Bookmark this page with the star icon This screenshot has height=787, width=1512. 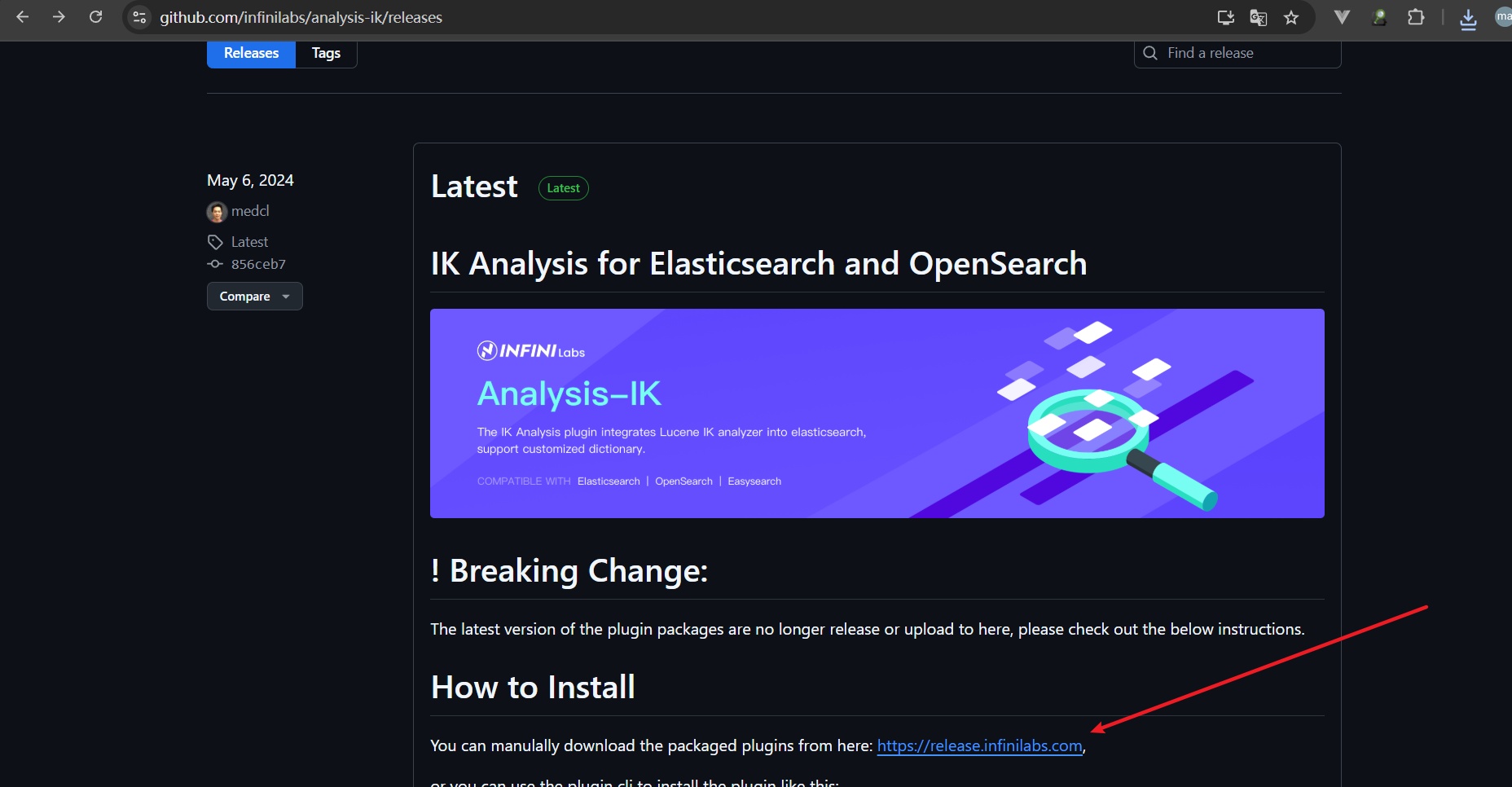[x=1291, y=17]
